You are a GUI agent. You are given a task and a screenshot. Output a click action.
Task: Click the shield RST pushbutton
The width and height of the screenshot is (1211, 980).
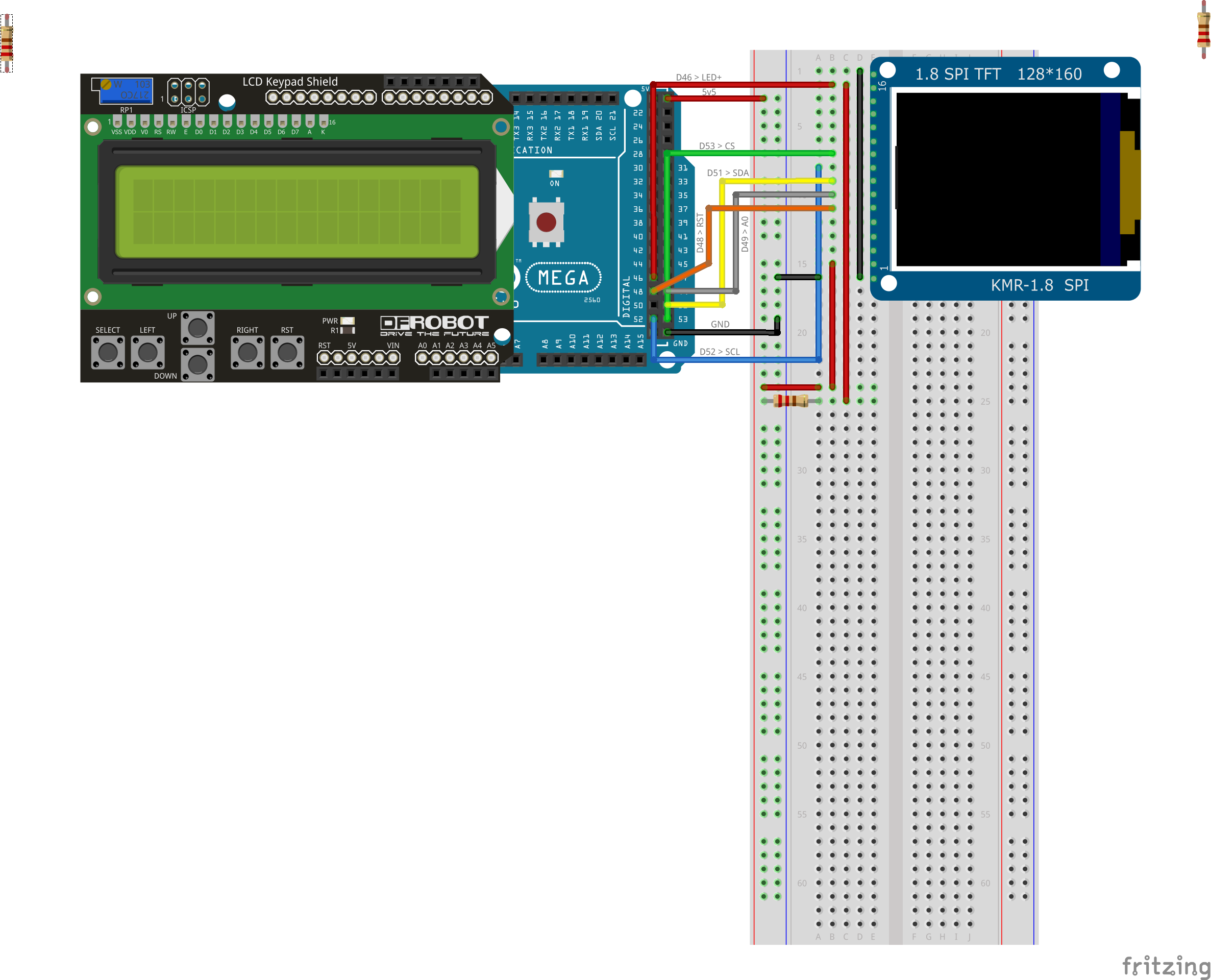[x=287, y=352]
